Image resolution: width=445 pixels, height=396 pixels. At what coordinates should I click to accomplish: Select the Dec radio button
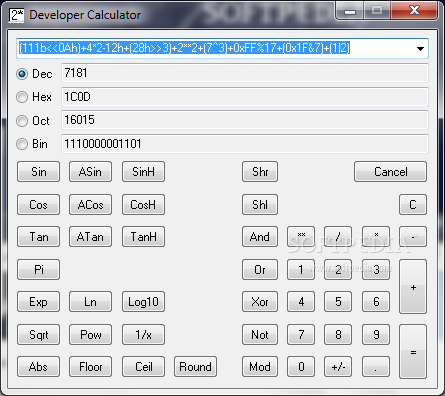pos(22,74)
